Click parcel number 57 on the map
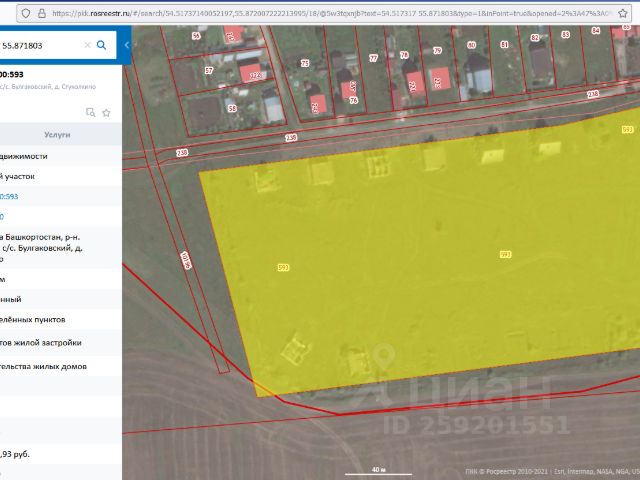640x480 pixels. (208, 71)
